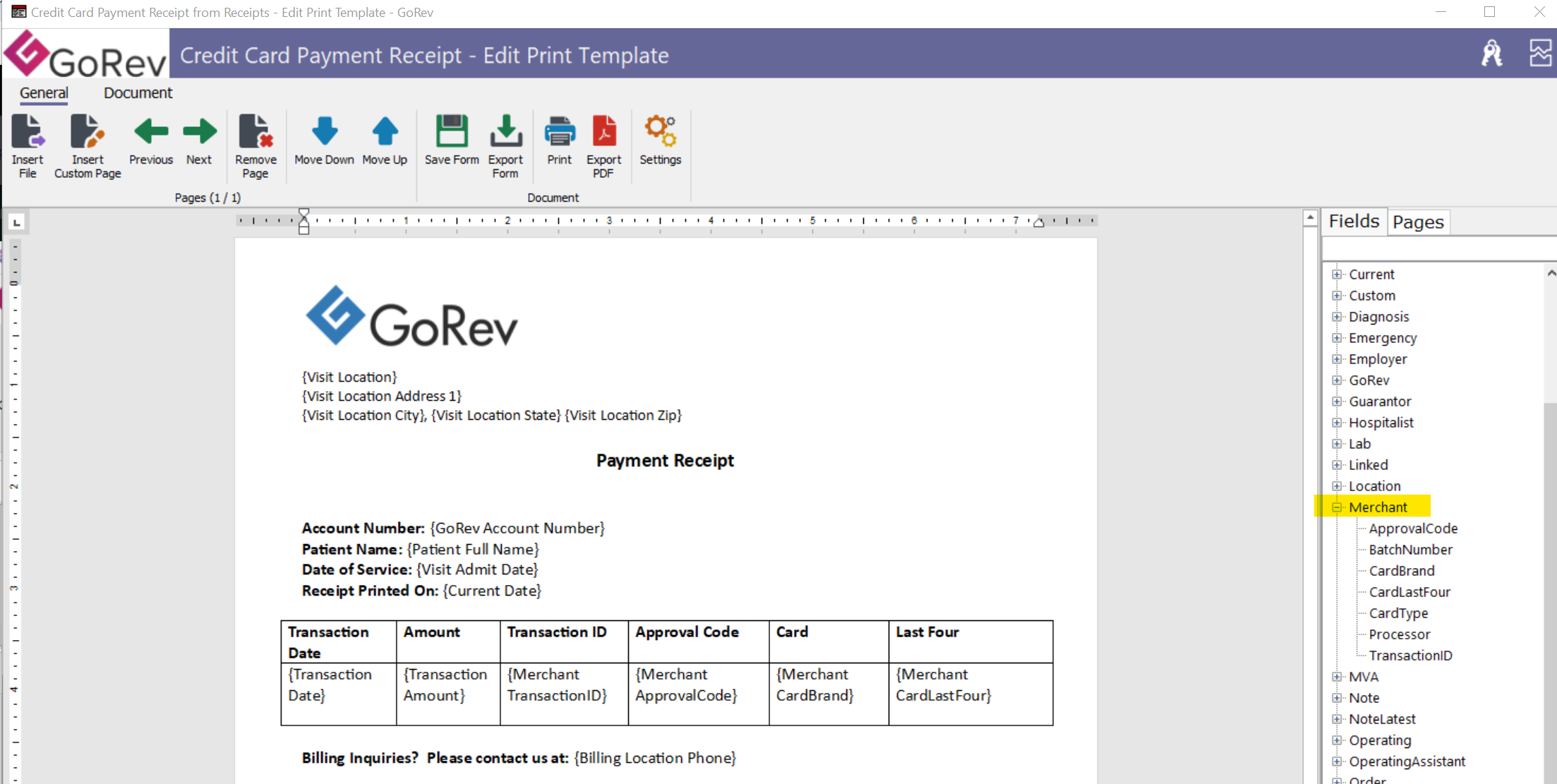Click the left indent marker on the ruler

point(303,221)
